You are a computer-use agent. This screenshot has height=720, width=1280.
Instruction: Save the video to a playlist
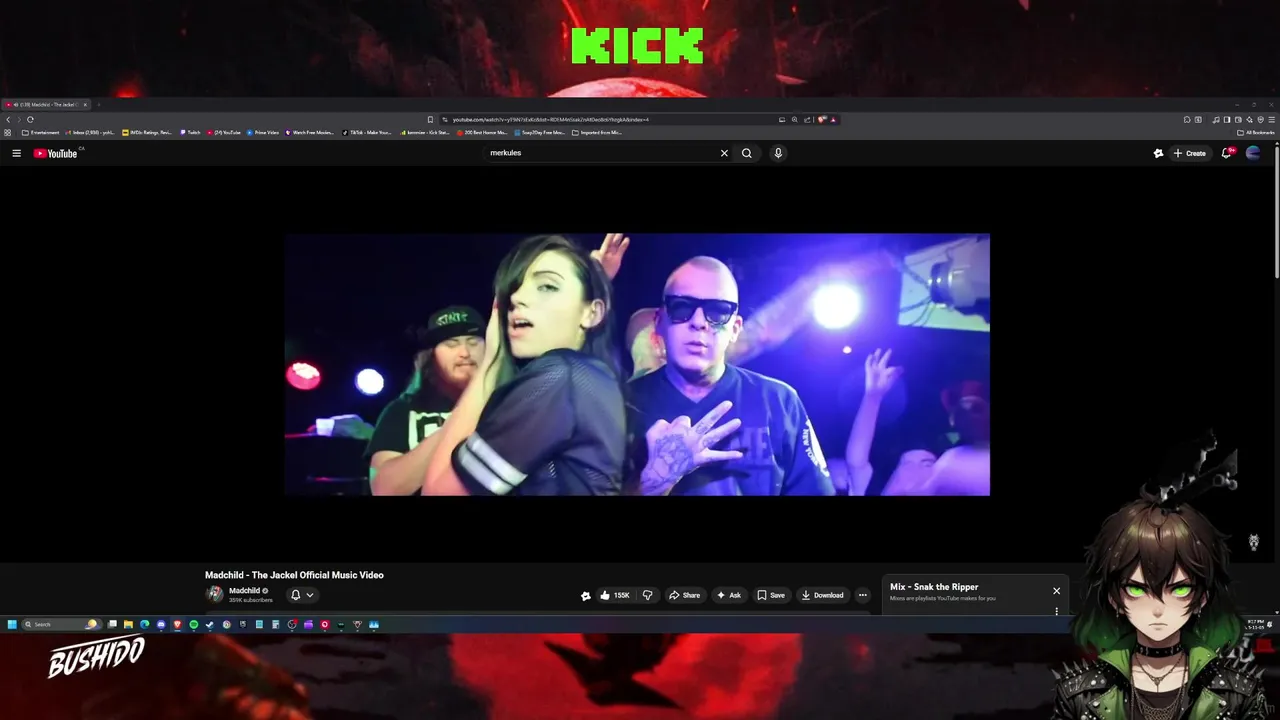(x=771, y=595)
